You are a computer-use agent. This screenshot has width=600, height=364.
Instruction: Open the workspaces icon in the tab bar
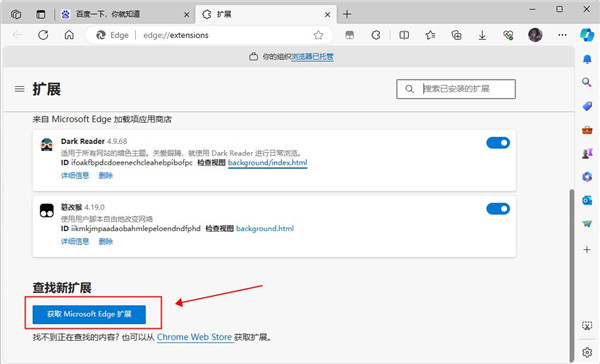click(16, 15)
